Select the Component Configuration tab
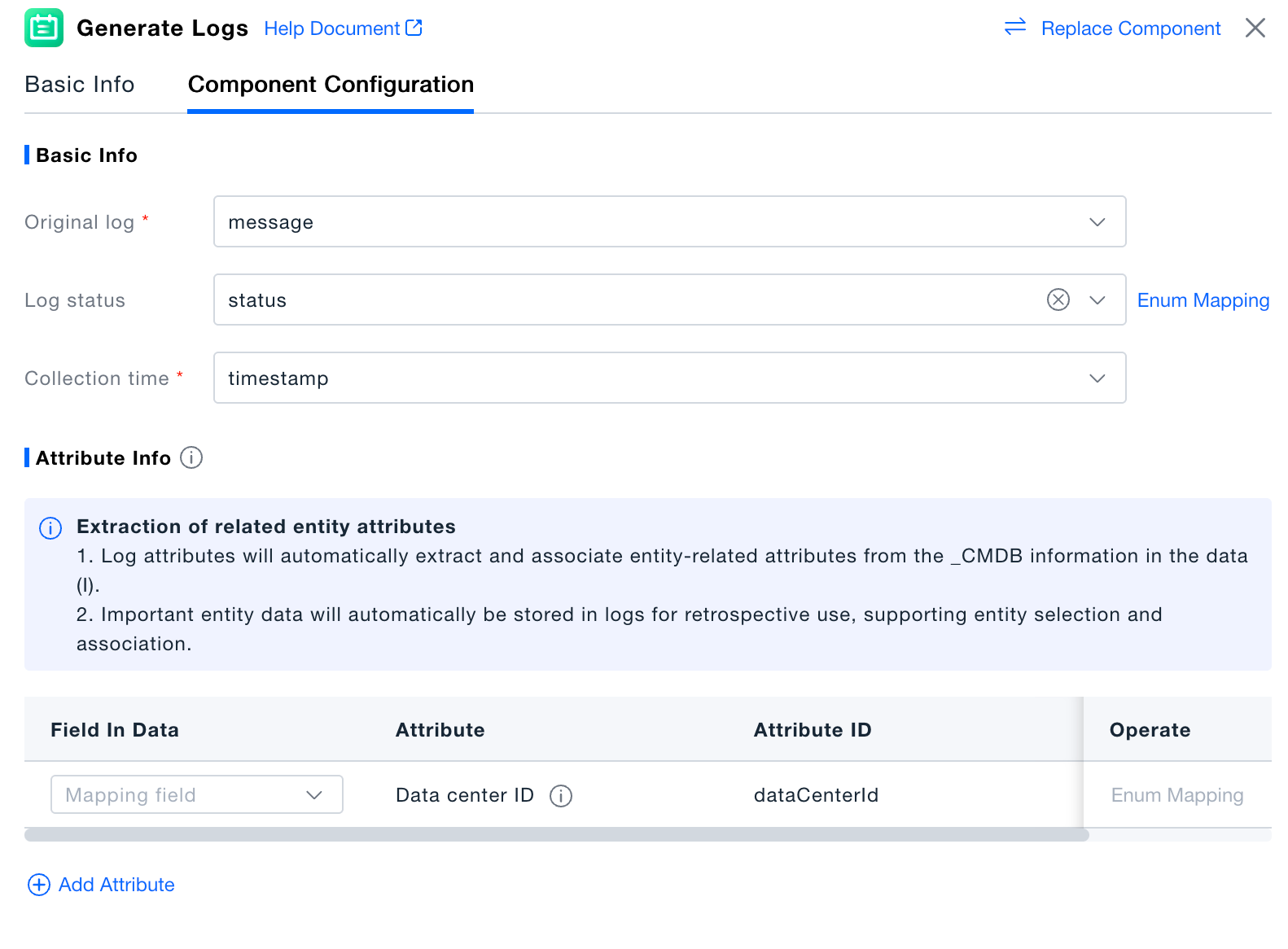The image size is (1288, 949). (x=331, y=85)
